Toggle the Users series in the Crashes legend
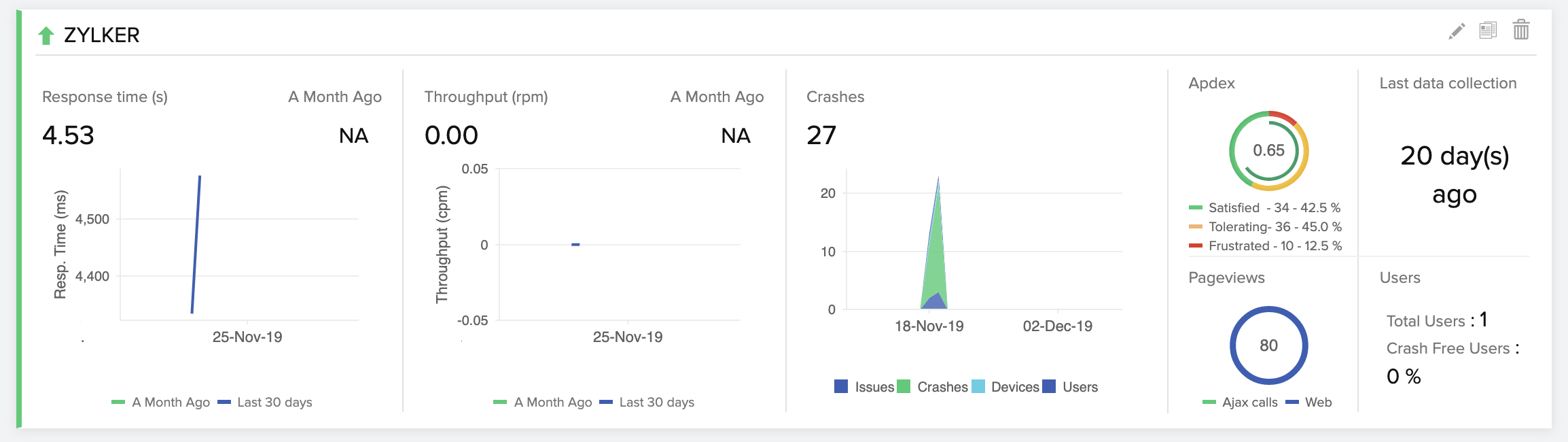Viewport: 1568px width, 442px height. (x=1071, y=387)
